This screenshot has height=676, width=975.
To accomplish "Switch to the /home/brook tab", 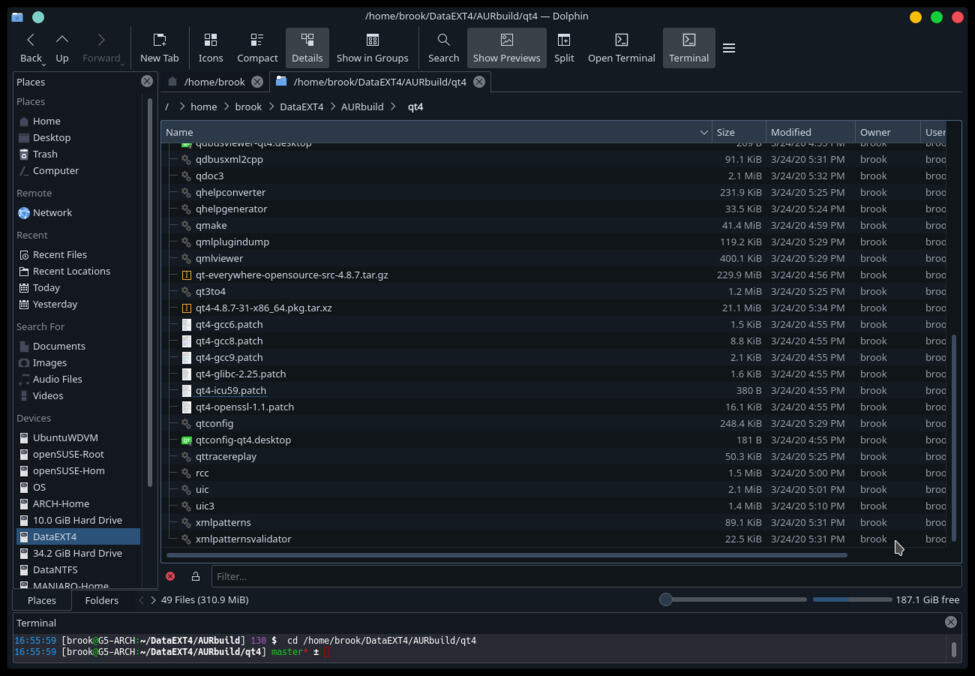I will pos(215,82).
